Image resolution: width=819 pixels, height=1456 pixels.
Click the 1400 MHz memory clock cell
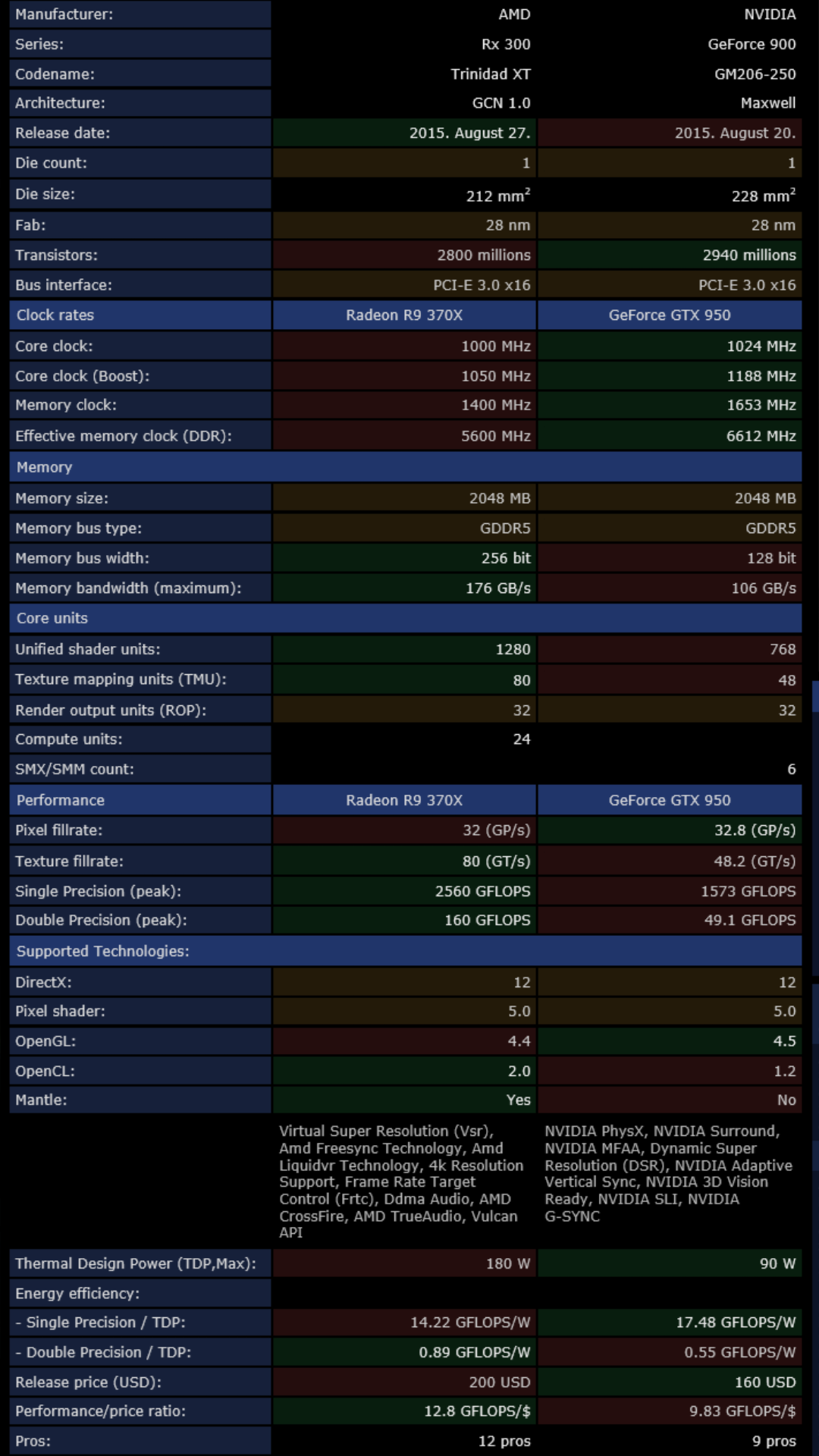(404, 405)
